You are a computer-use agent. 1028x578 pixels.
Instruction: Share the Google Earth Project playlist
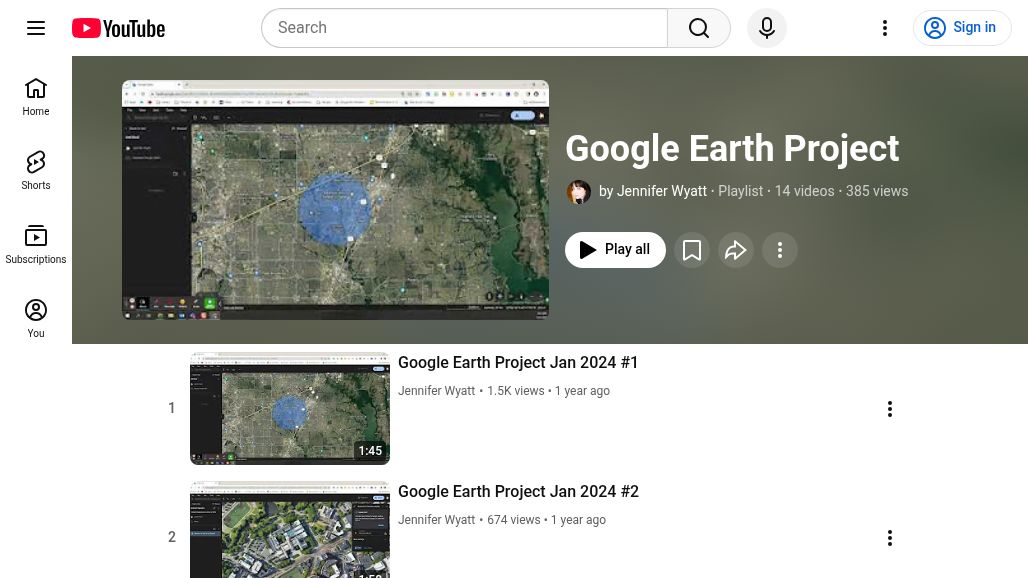(x=736, y=249)
